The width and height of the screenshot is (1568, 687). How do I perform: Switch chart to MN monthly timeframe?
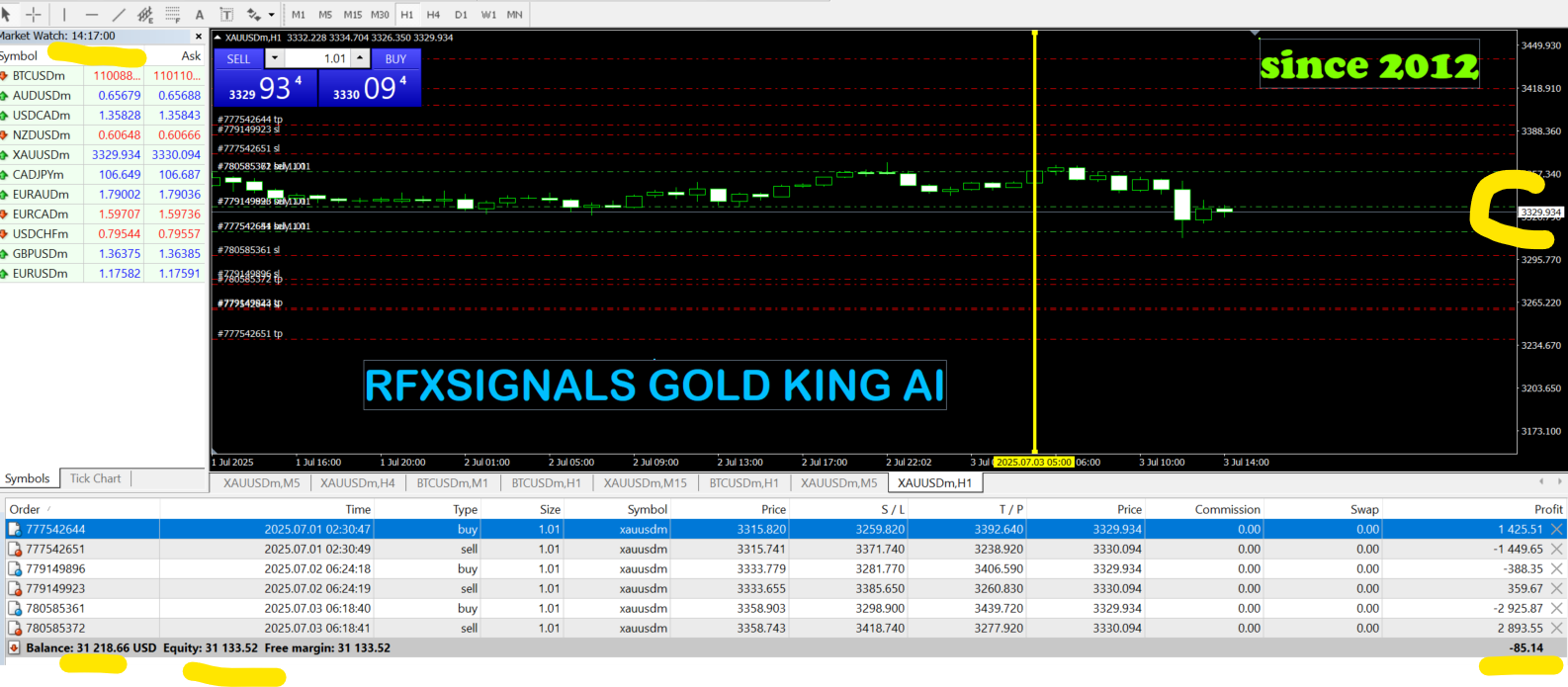tap(515, 15)
